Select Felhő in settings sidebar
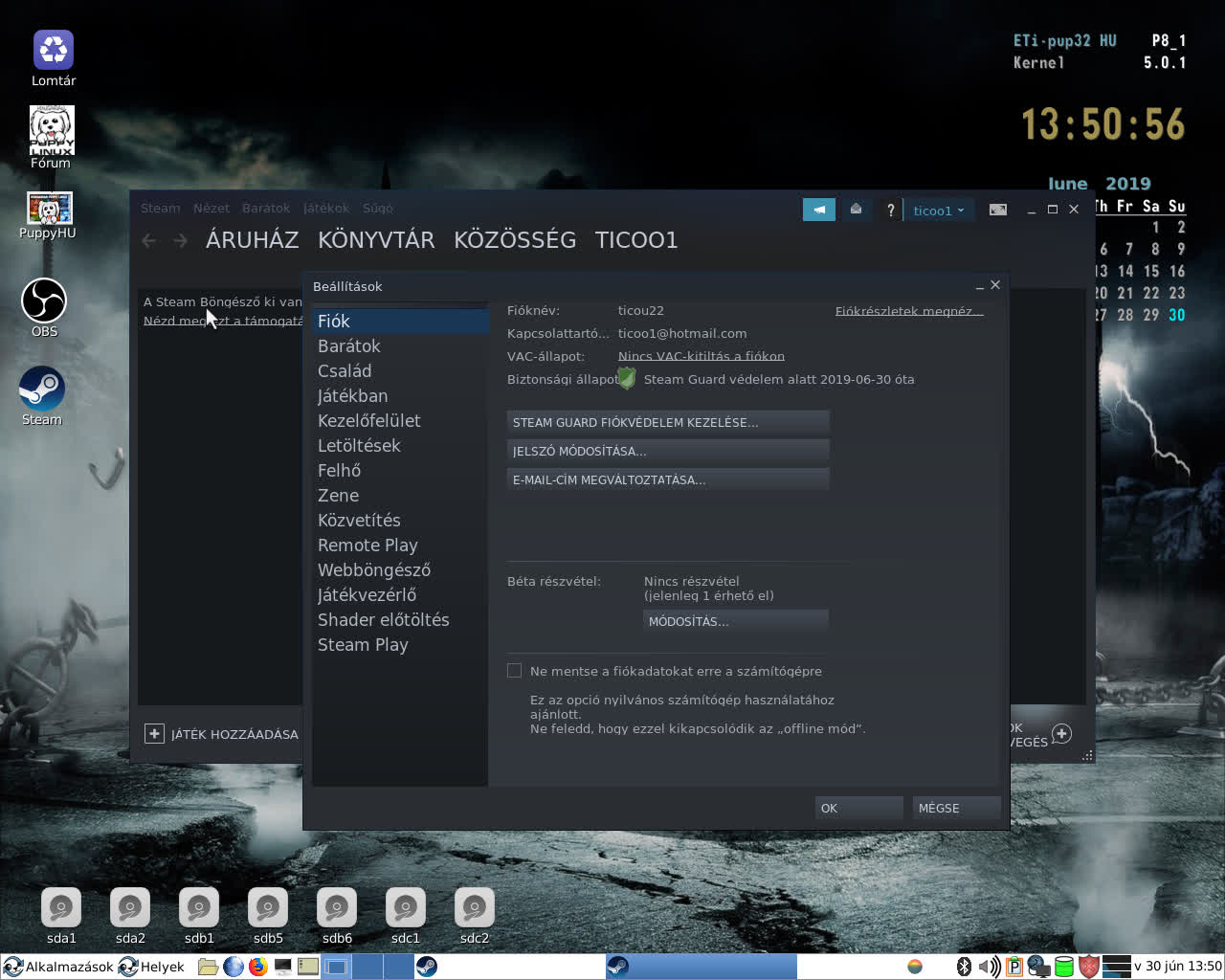The image size is (1225, 980). pos(400,470)
